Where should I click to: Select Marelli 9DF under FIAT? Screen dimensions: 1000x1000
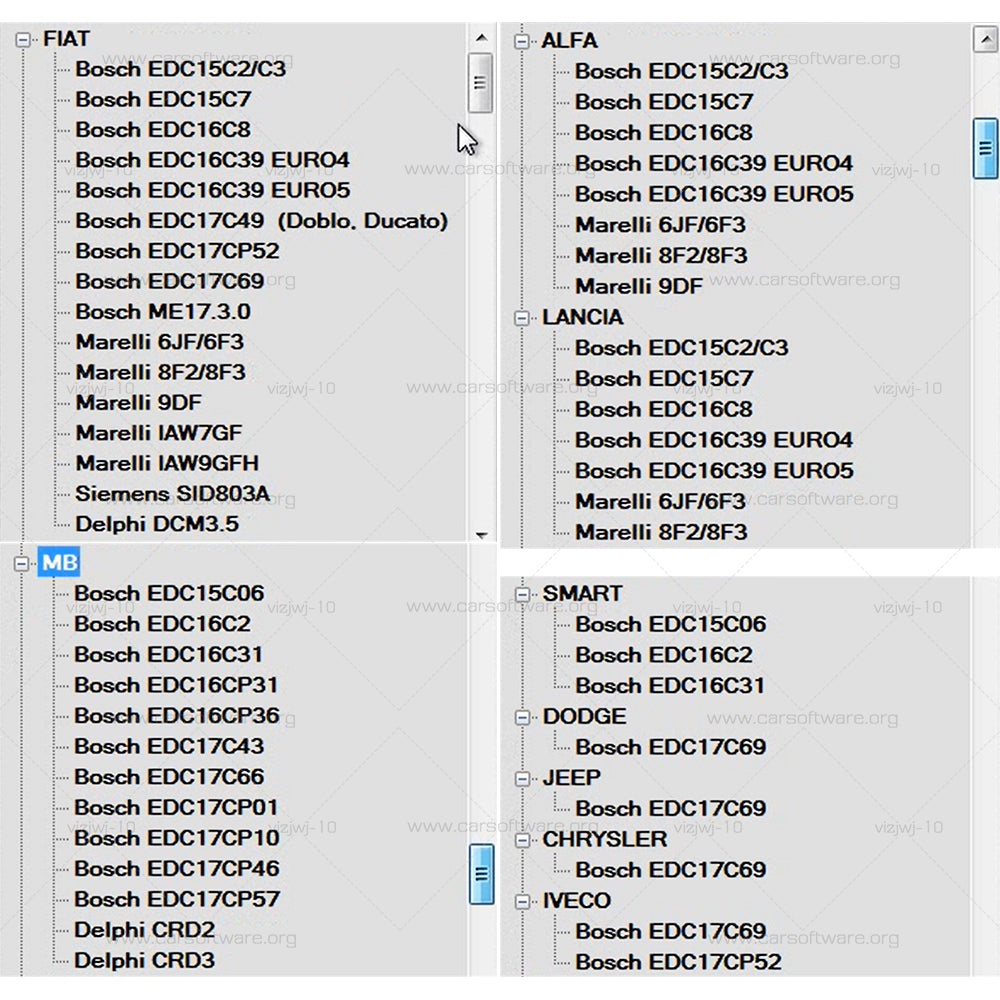tap(138, 402)
